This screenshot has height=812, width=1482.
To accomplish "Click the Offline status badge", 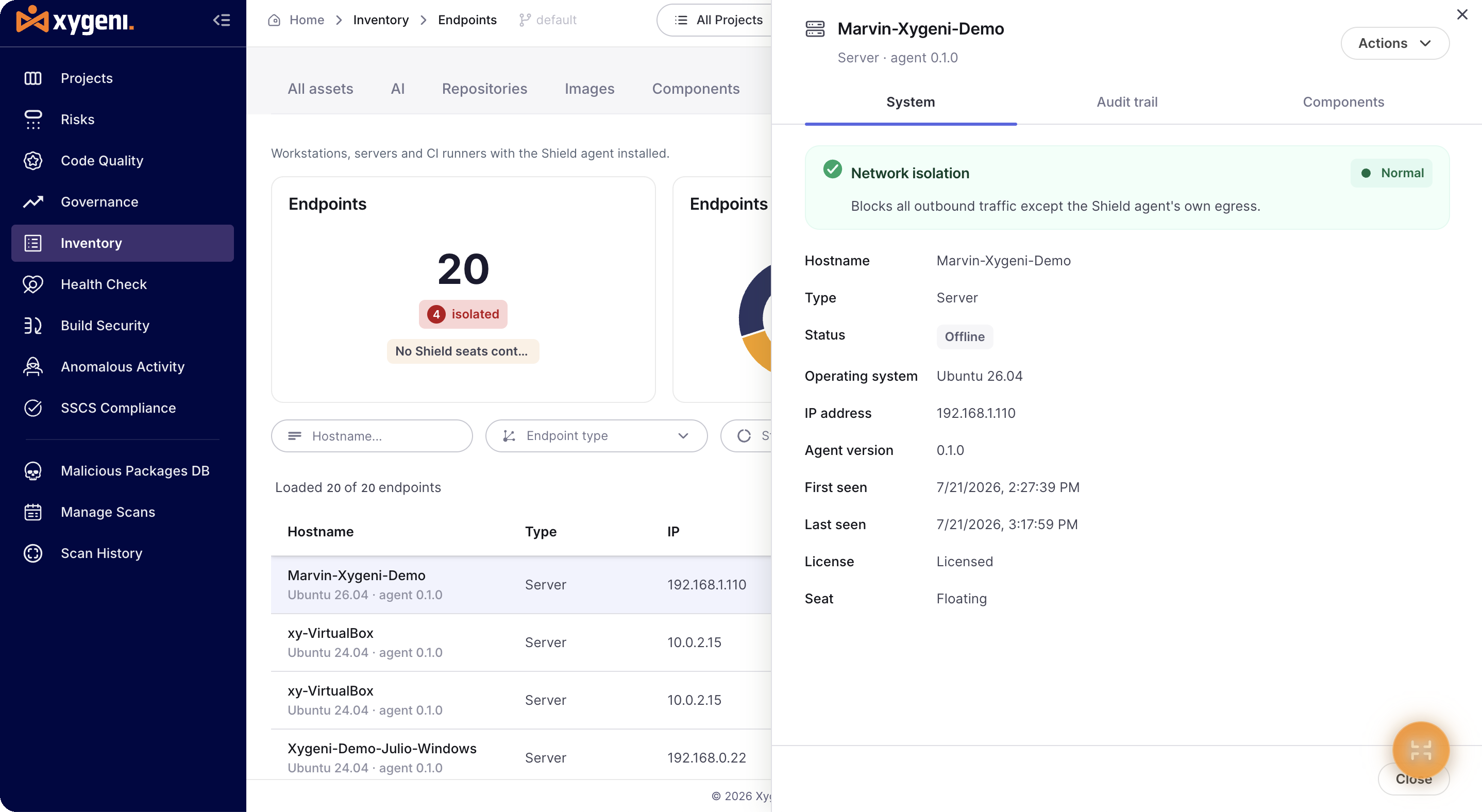I will point(965,337).
